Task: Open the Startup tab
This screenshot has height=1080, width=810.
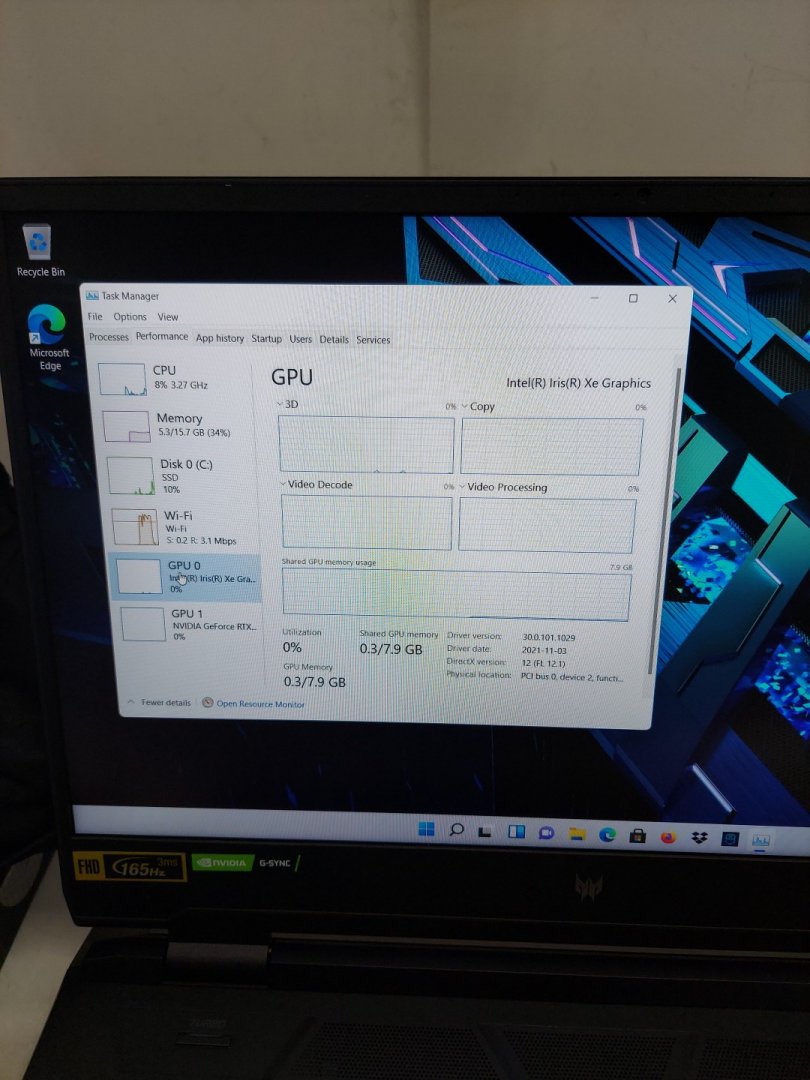Action: 267,339
